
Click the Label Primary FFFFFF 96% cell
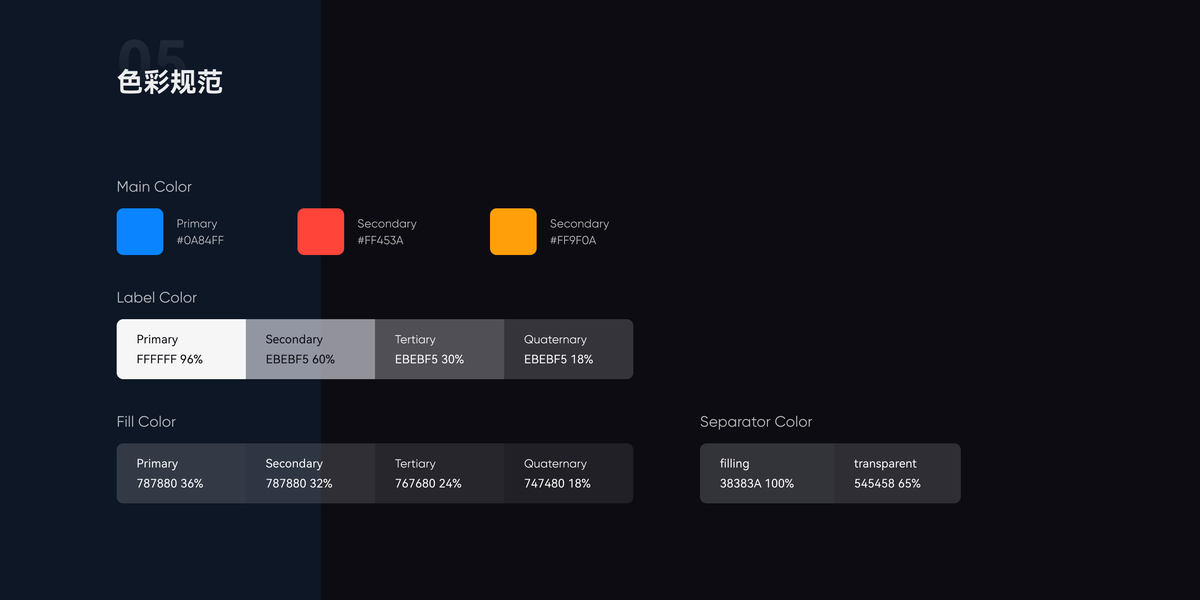[x=181, y=349]
